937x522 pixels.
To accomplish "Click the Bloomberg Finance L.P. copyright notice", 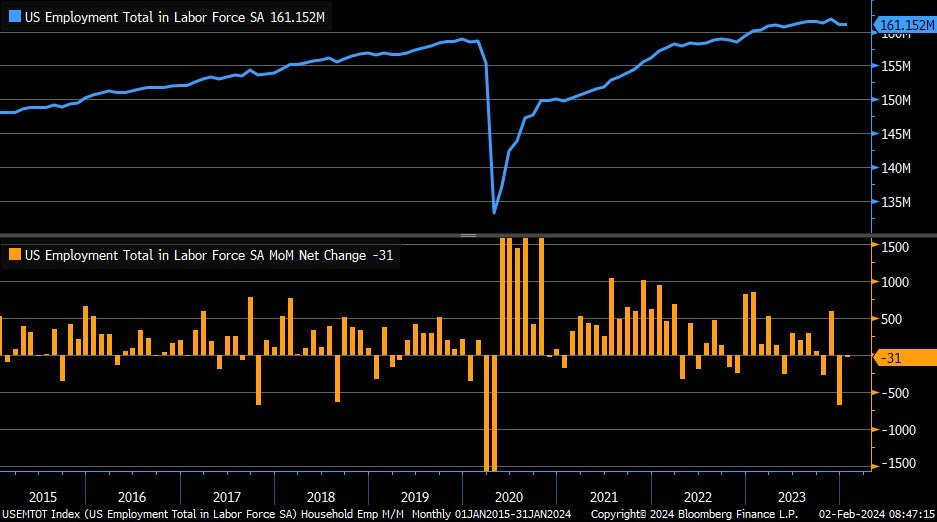I will pyautogui.click(x=697, y=514).
